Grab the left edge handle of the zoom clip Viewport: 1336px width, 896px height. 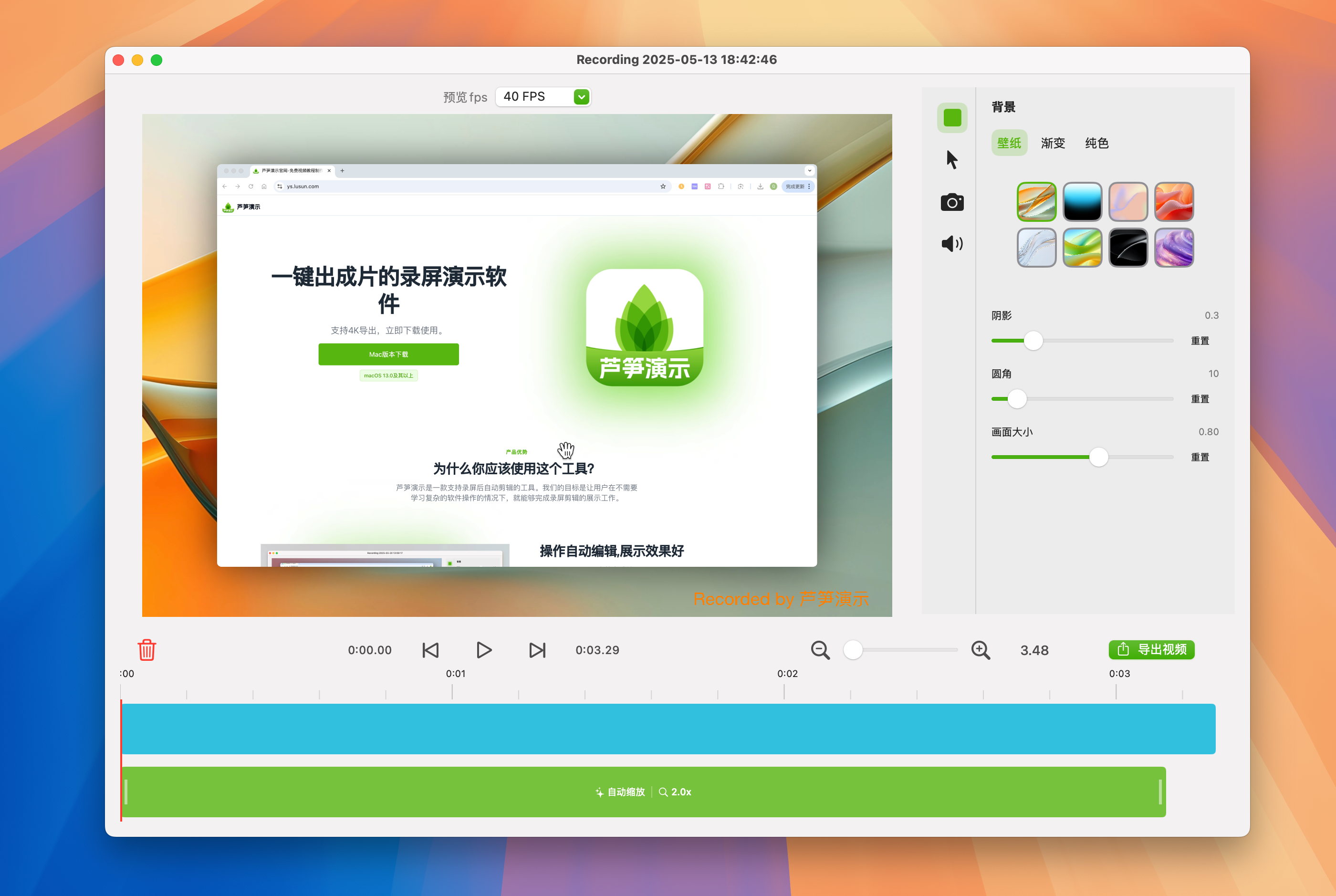point(125,792)
